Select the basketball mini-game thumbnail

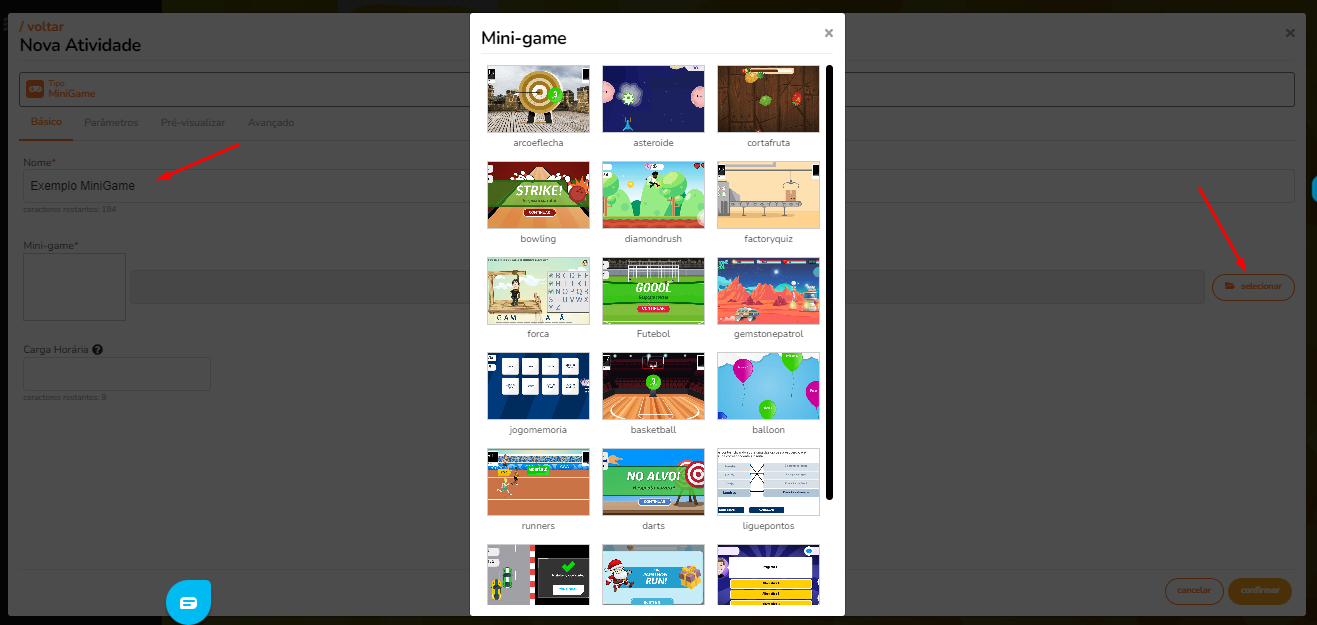[653, 386]
